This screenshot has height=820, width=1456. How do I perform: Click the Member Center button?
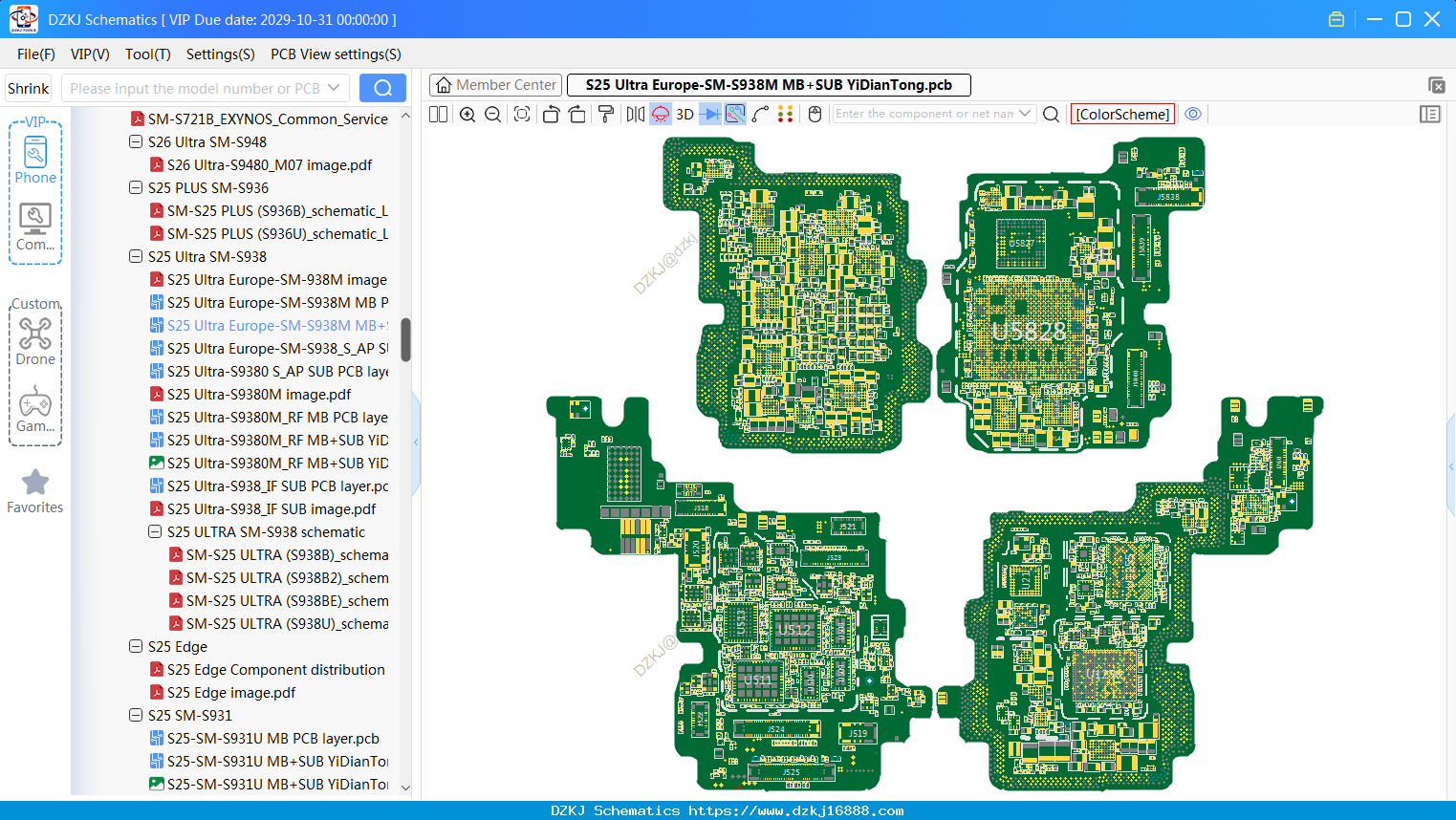496,85
